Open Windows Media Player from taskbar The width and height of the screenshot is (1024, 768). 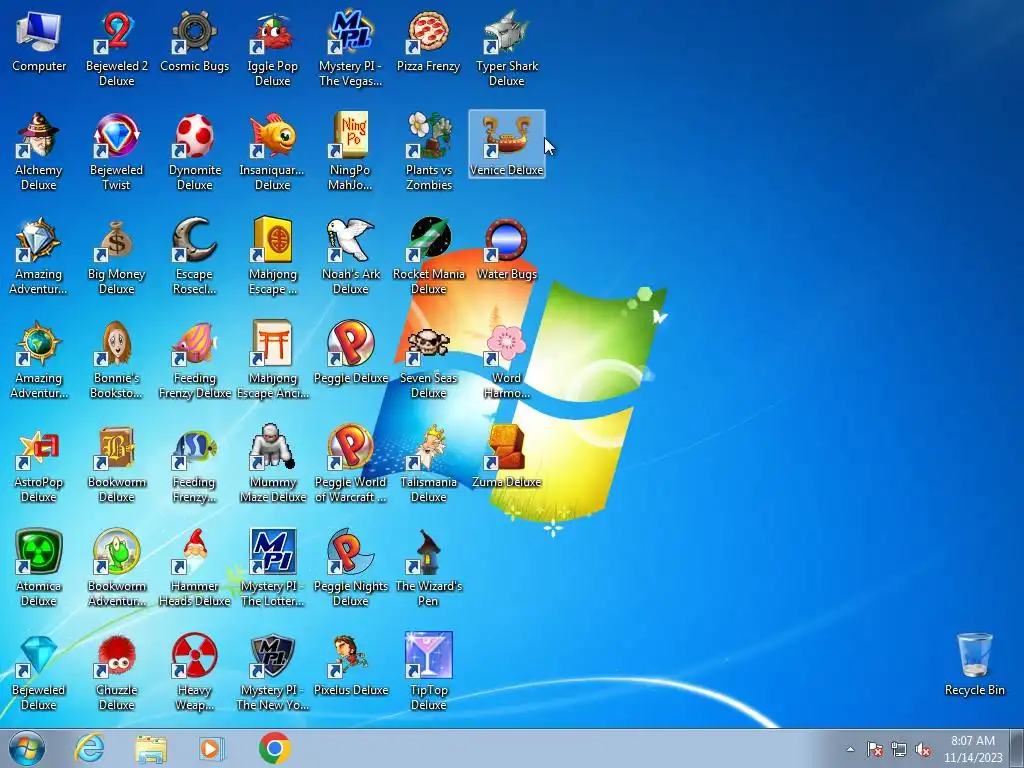click(x=211, y=748)
